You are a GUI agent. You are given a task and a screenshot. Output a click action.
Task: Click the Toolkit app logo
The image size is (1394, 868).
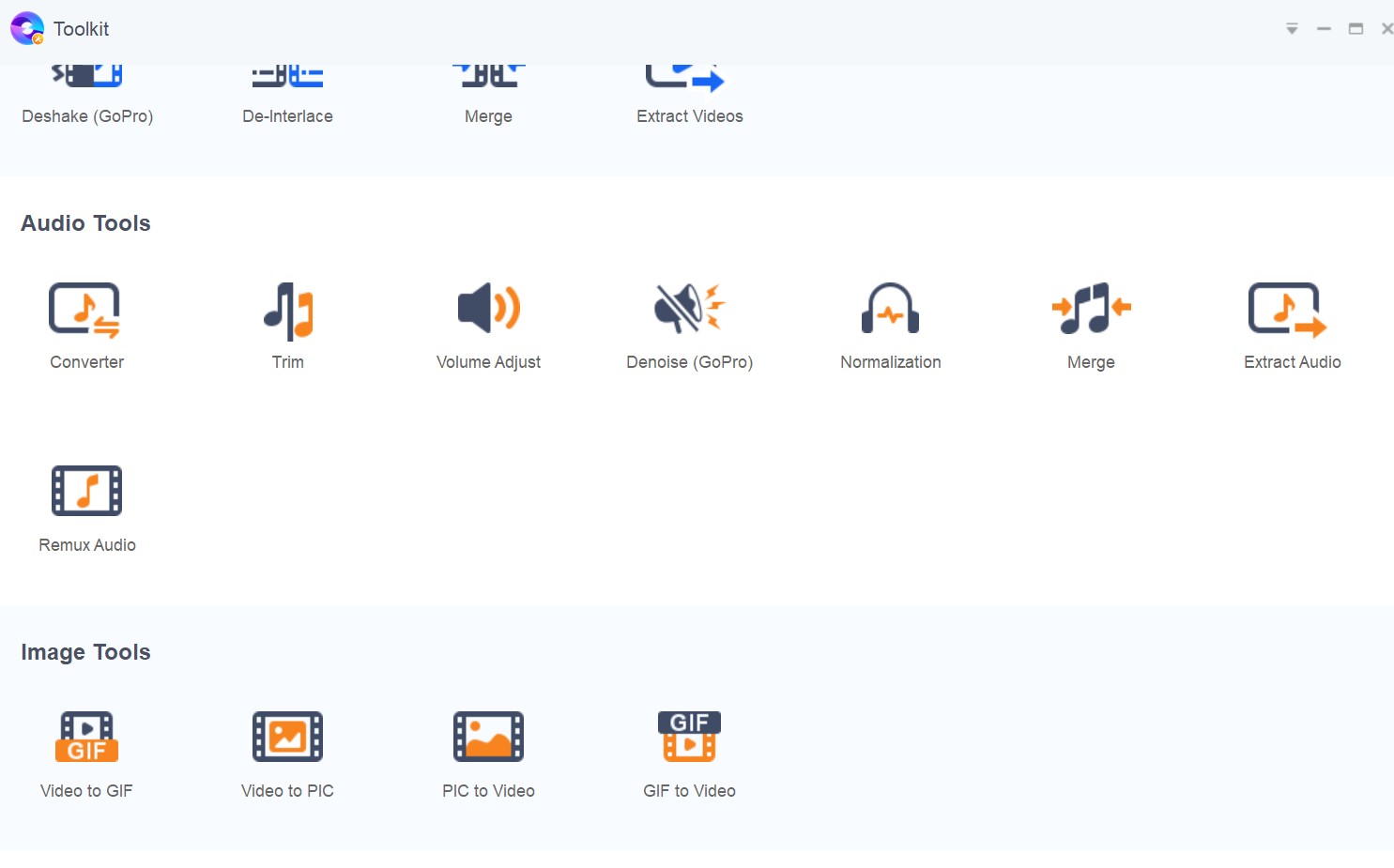27,28
